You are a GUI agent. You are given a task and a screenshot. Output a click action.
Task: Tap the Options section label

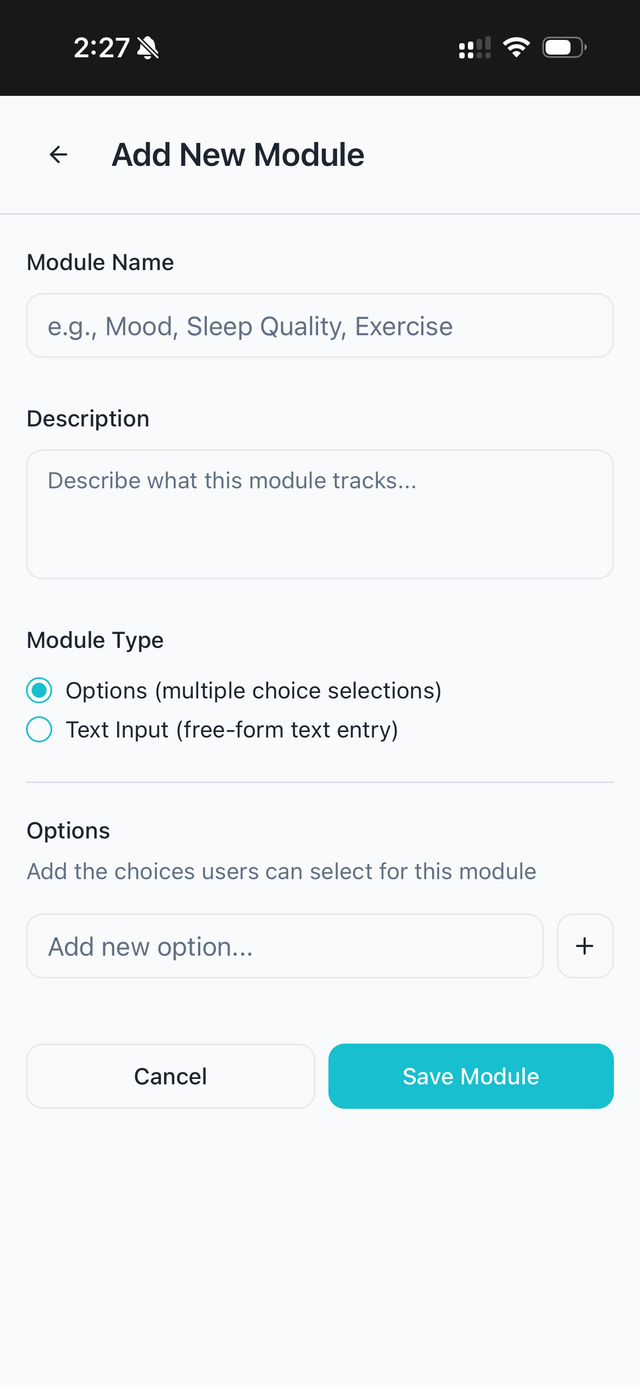(x=68, y=830)
